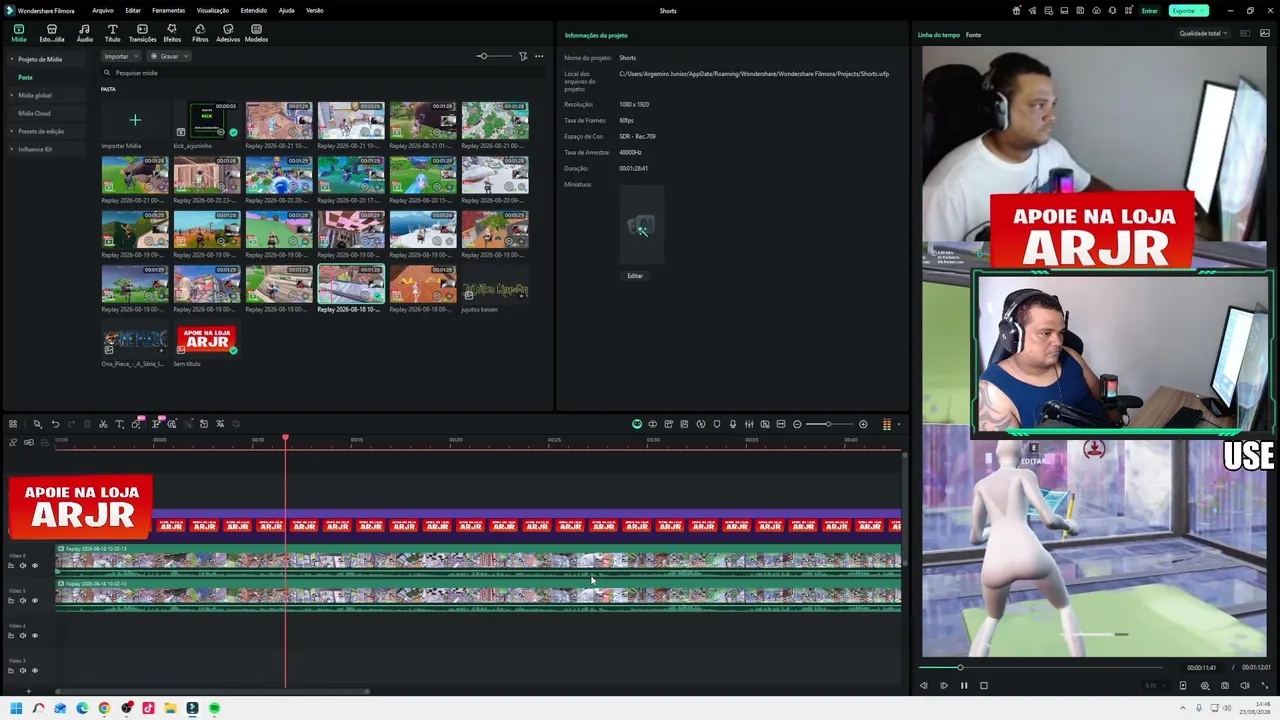Toggle preview fullscreen icon
This screenshot has width=1280, height=720.
pos(1265,686)
